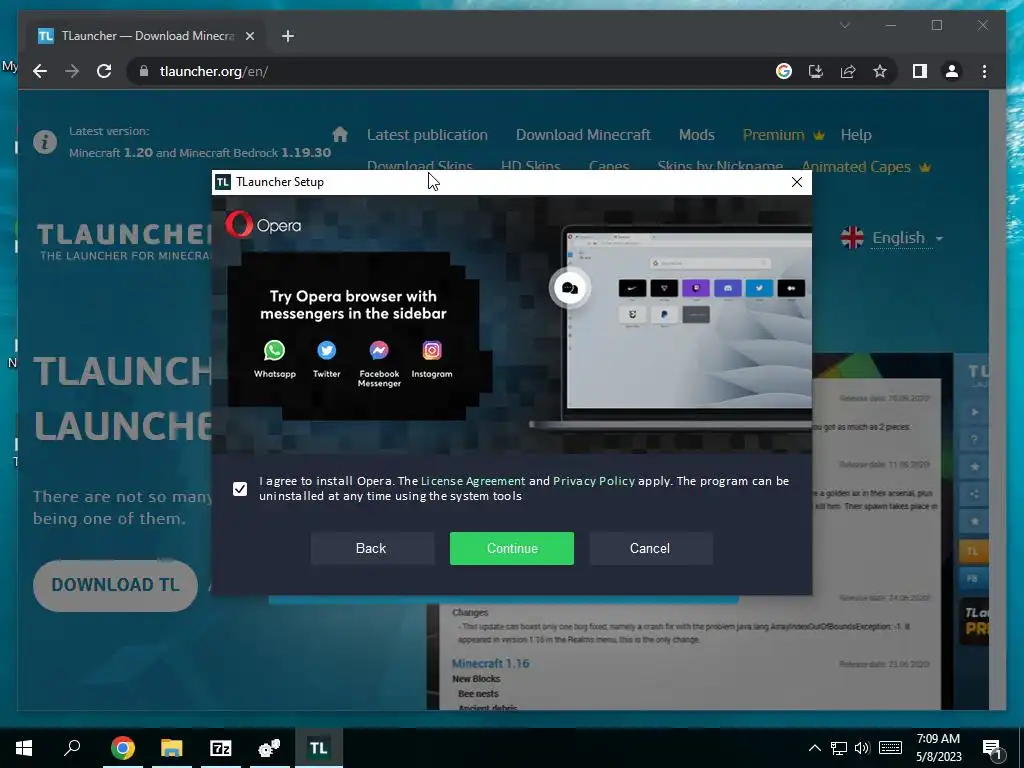Open Chrome profile menu
Viewport: 1024px width, 768px height.
tap(952, 71)
